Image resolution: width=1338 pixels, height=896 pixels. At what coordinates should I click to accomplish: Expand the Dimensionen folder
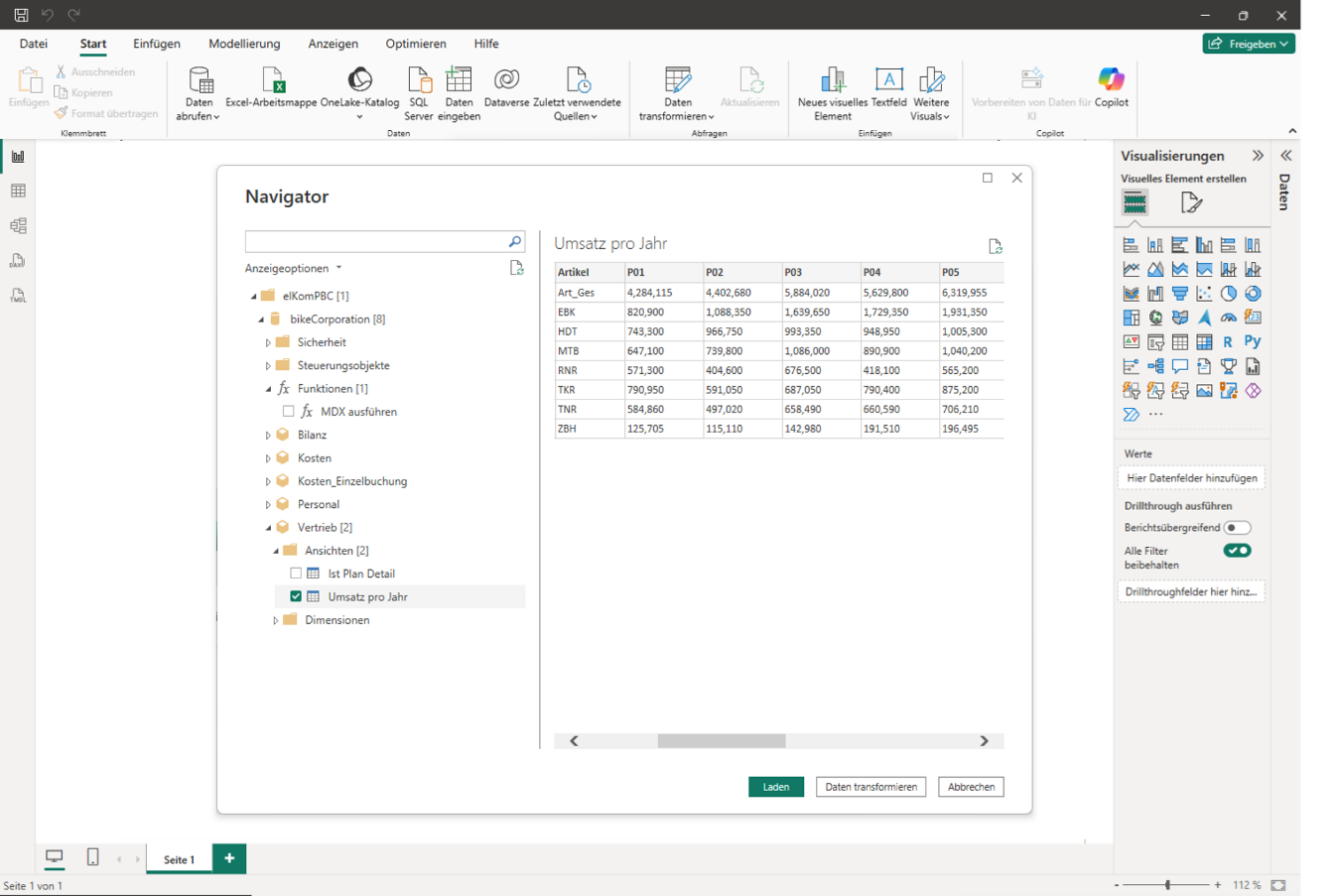click(276, 620)
